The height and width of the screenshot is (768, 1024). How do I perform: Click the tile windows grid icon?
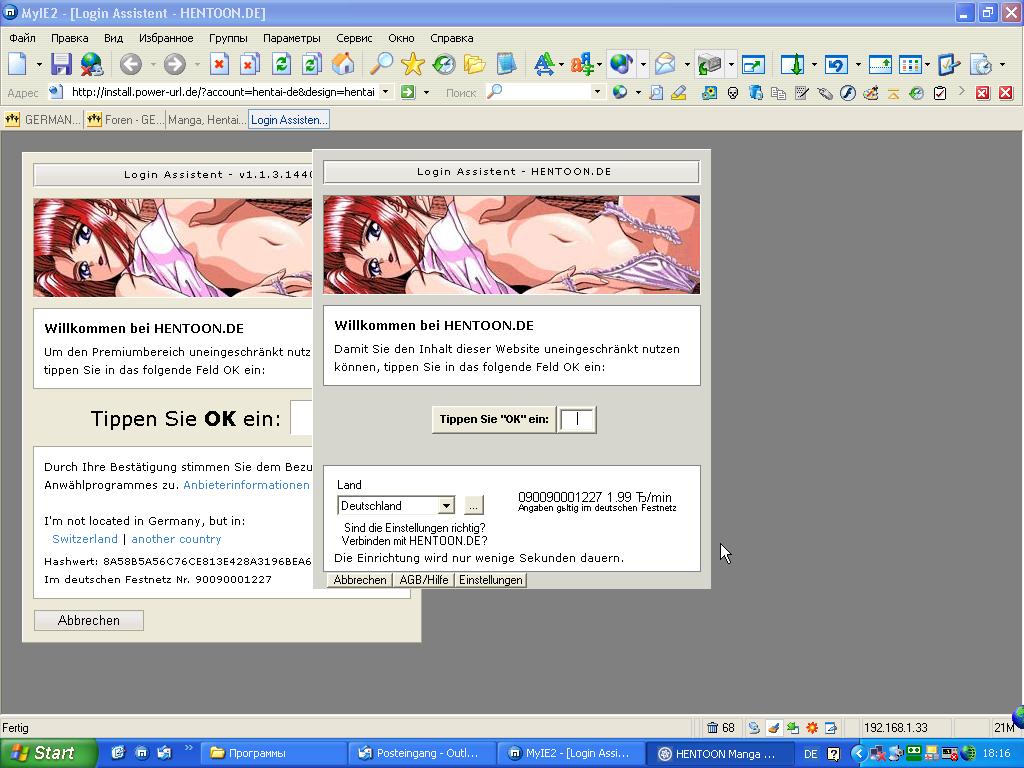point(910,64)
